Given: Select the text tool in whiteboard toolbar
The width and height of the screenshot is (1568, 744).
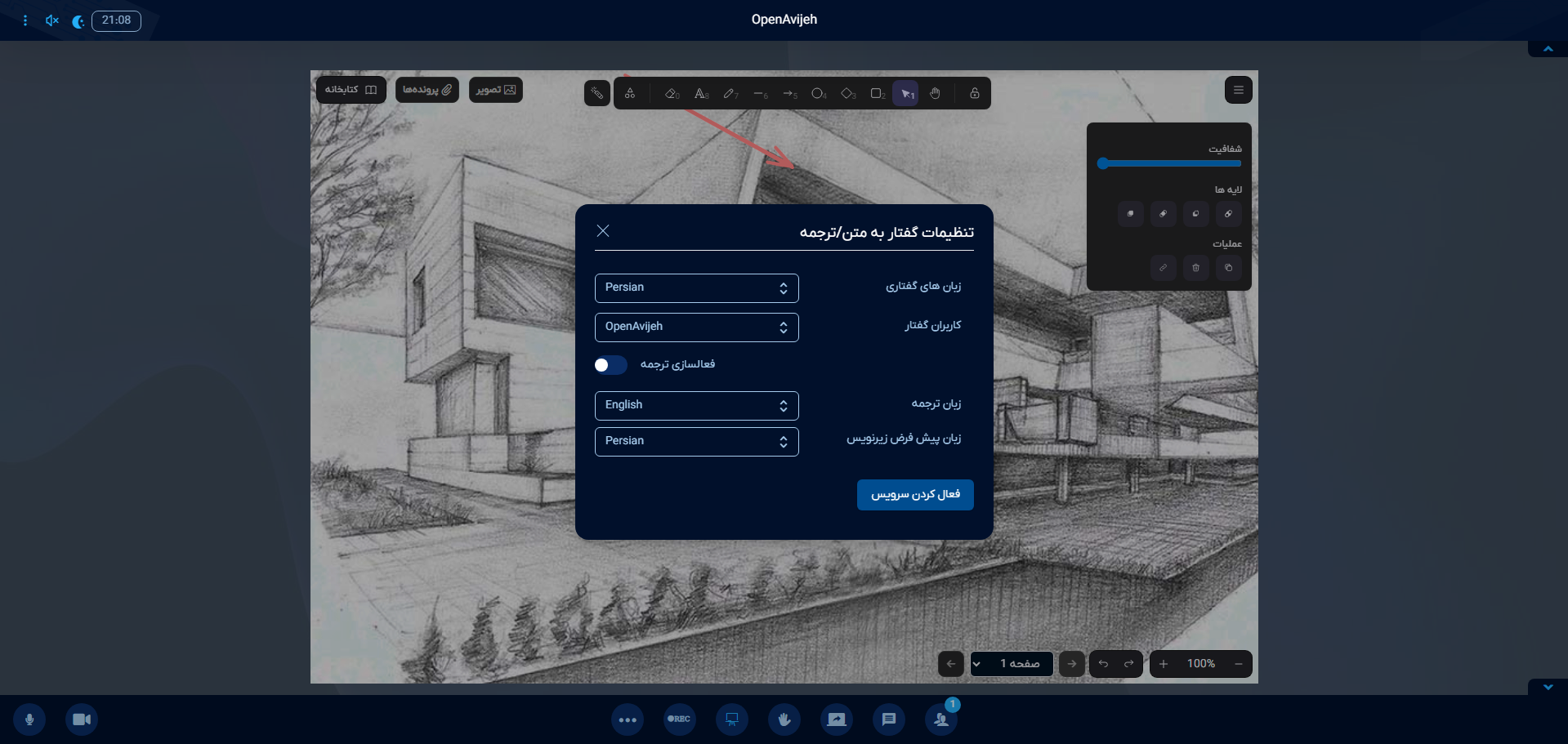Looking at the screenshot, I should tap(701, 94).
